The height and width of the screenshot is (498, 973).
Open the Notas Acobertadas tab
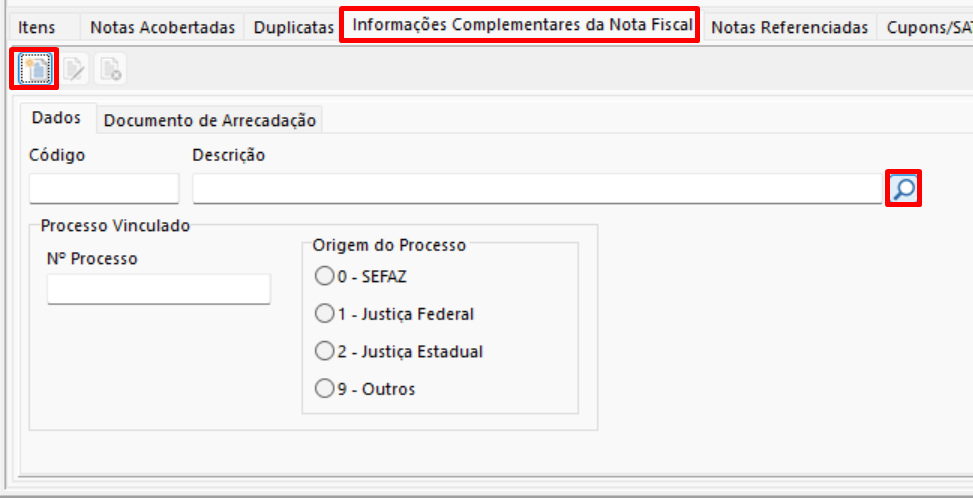tap(163, 27)
